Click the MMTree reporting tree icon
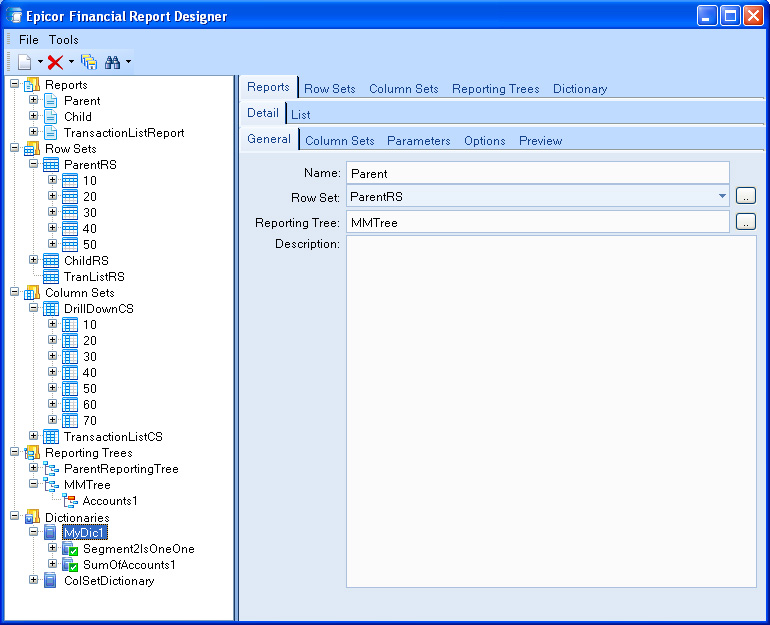The image size is (770, 625). click(x=51, y=485)
